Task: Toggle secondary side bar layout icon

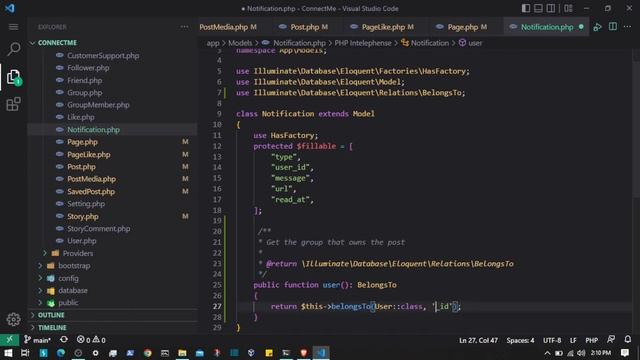Action: click(551, 8)
